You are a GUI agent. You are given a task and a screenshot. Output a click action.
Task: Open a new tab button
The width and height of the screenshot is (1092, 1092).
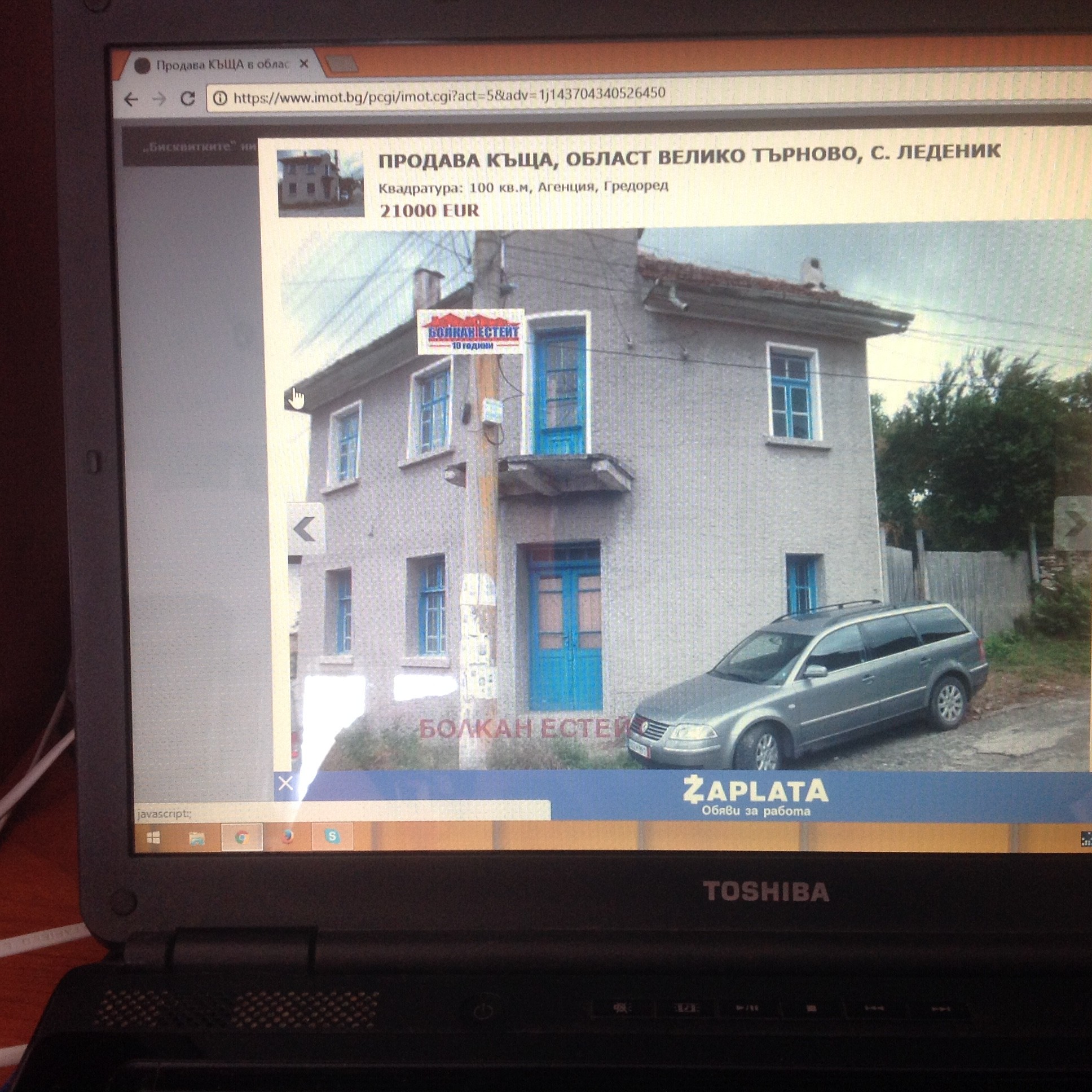pyautogui.click(x=341, y=64)
